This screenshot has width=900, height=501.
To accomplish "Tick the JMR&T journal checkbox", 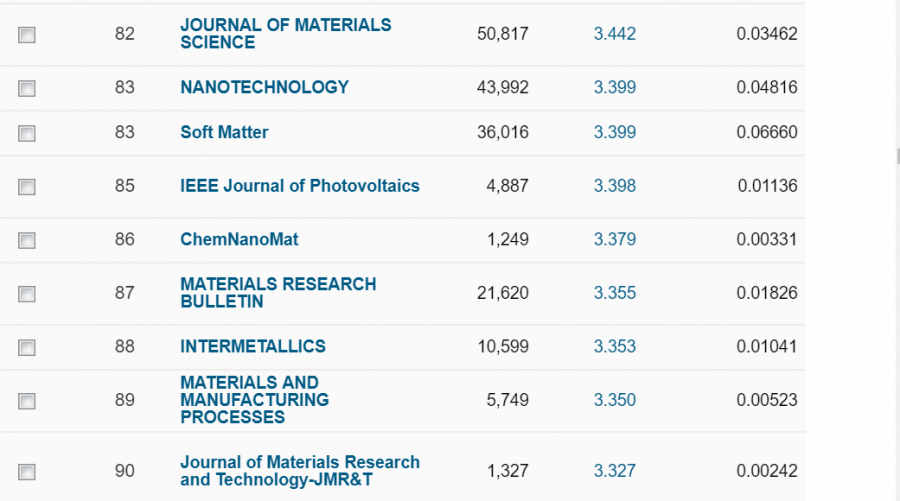I will 27,472.
